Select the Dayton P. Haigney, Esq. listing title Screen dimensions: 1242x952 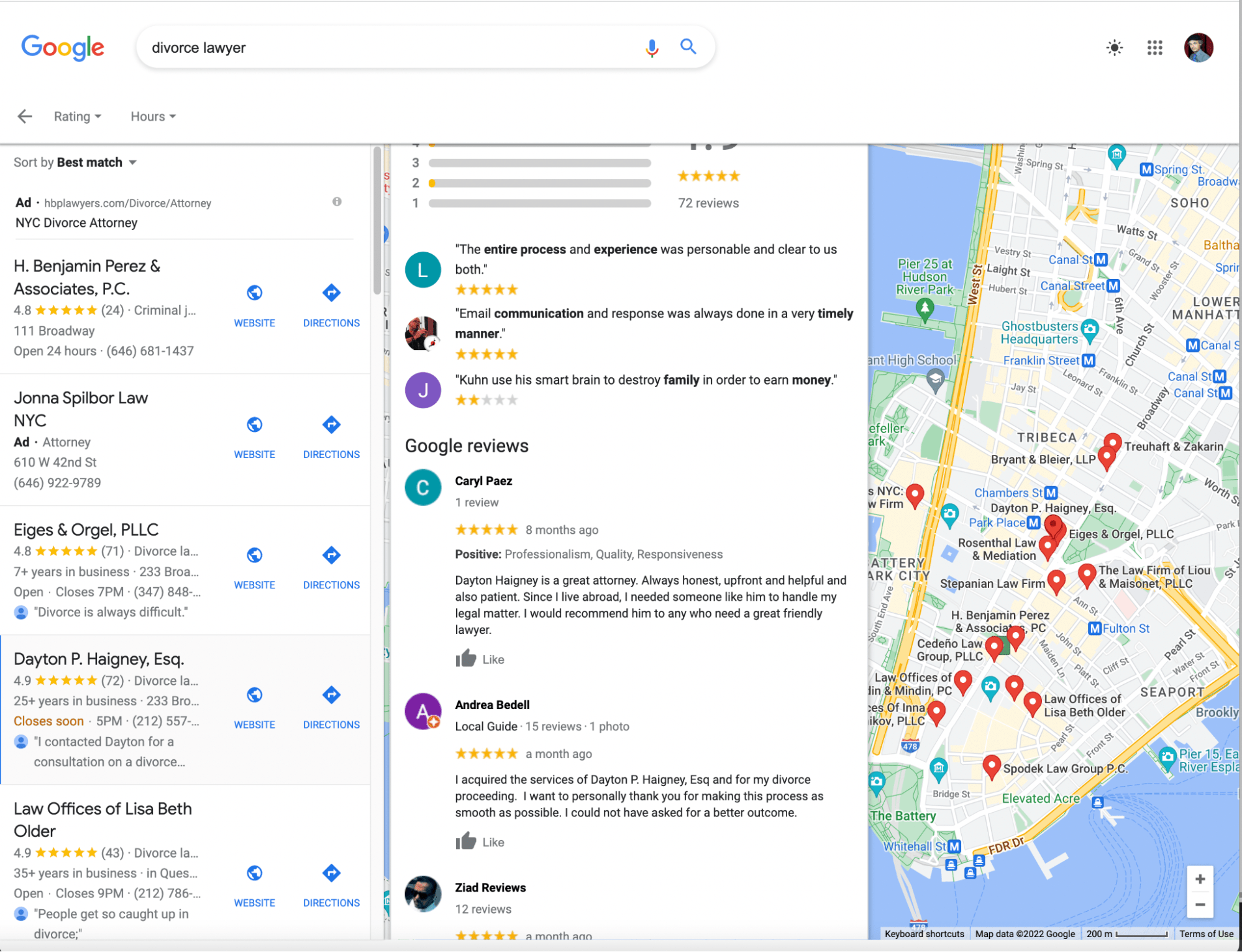point(99,659)
